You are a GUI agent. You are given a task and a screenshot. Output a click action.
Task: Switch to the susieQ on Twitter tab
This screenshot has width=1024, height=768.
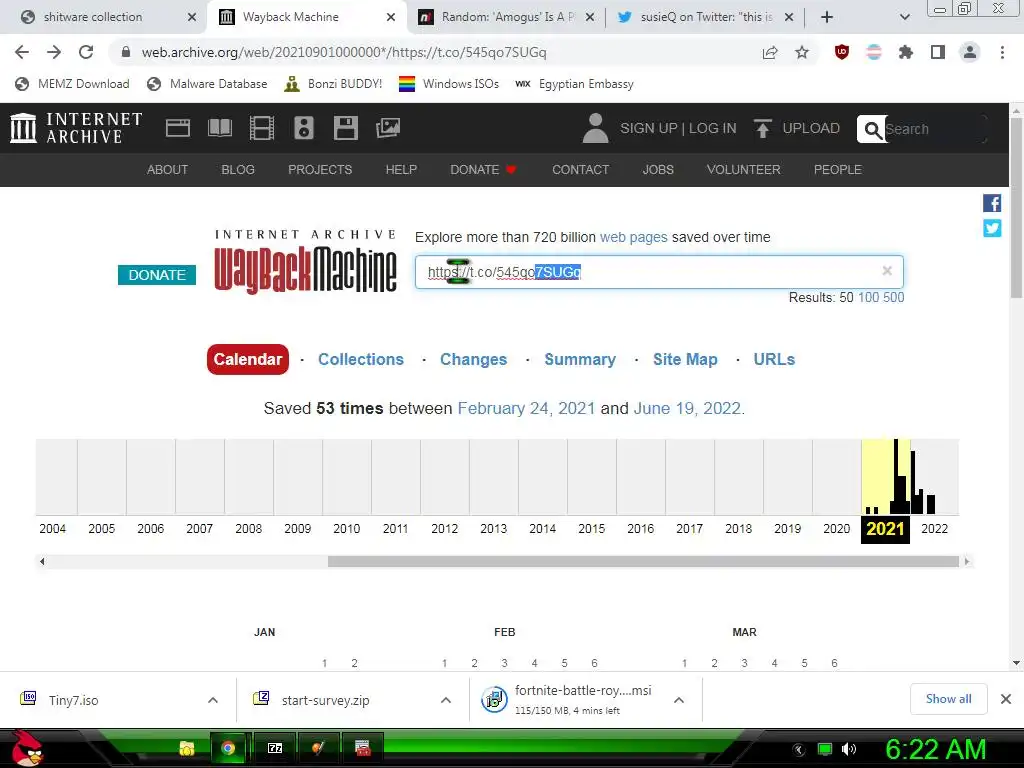click(x=704, y=17)
